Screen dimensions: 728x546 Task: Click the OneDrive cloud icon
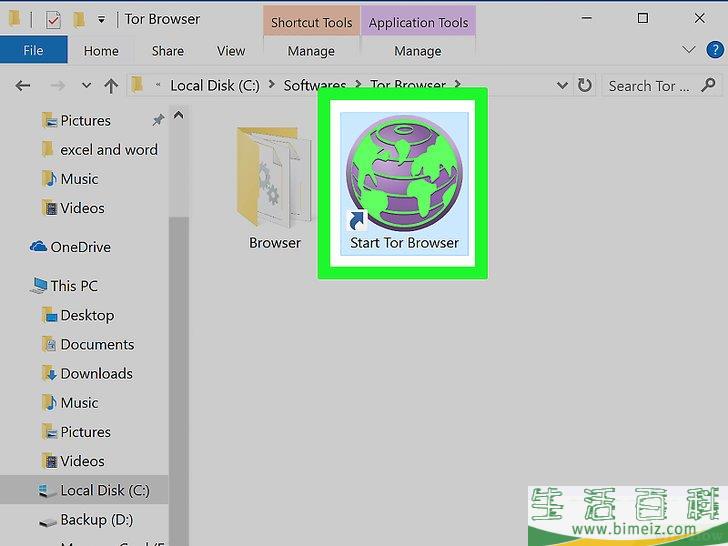[38, 247]
